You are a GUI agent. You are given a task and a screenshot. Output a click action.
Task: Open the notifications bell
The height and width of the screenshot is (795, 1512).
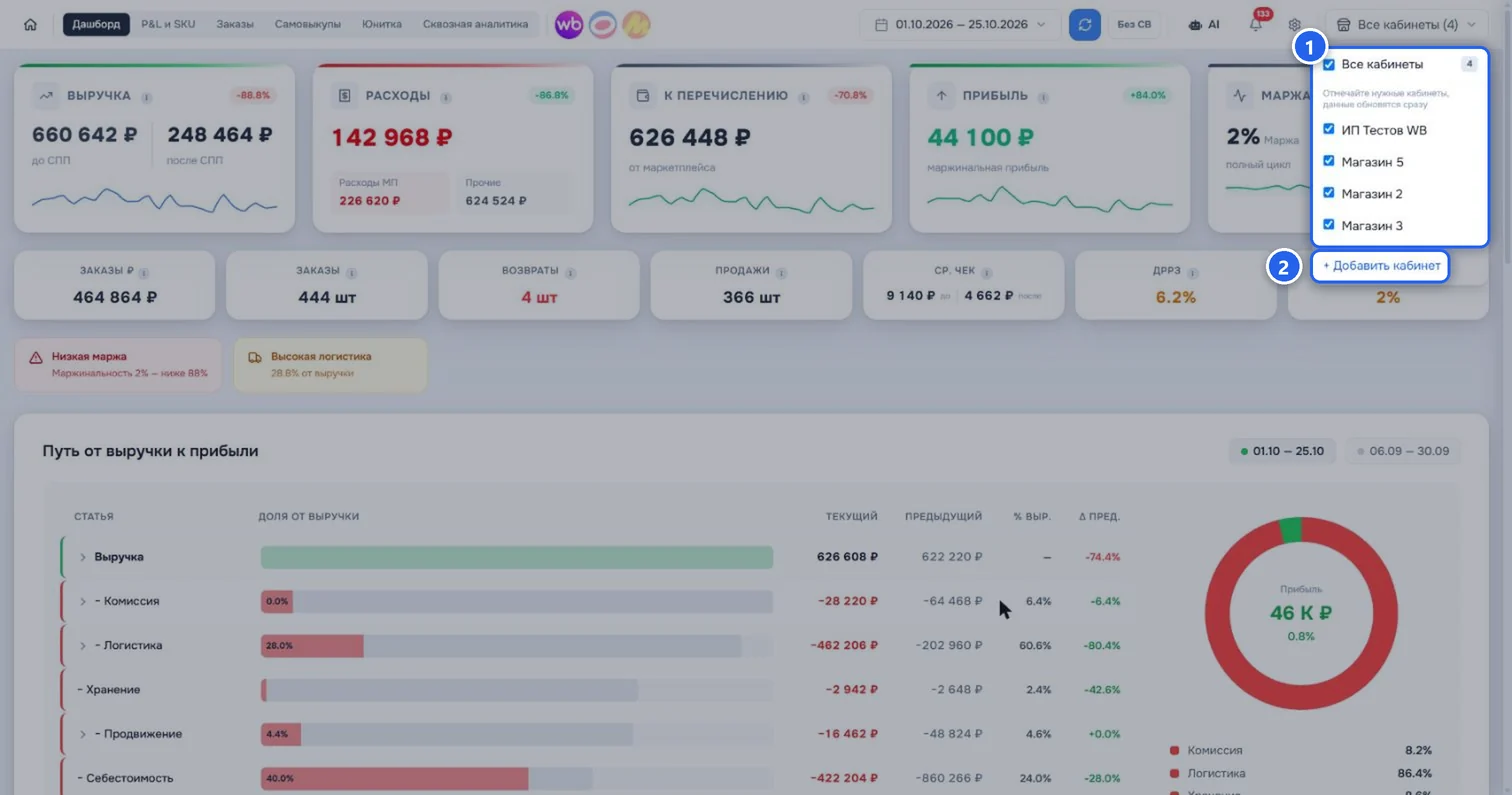[x=1256, y=25]
